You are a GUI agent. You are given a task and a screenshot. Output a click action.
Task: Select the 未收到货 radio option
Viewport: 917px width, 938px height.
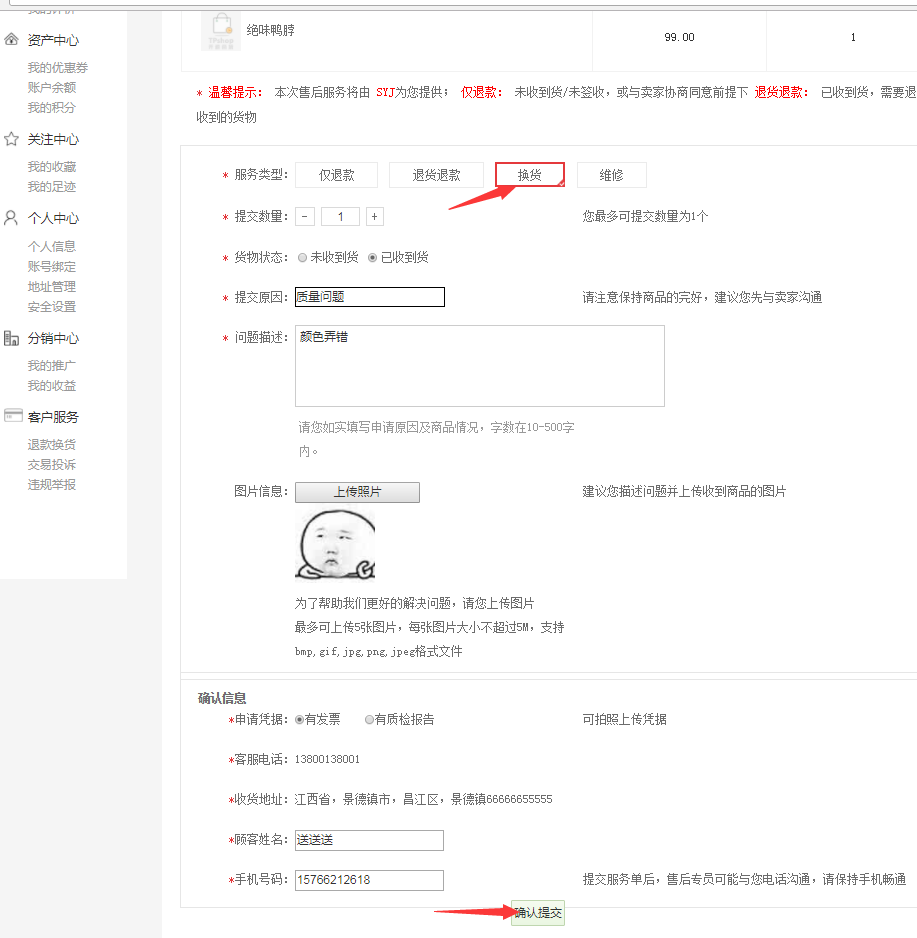point(303,257)
